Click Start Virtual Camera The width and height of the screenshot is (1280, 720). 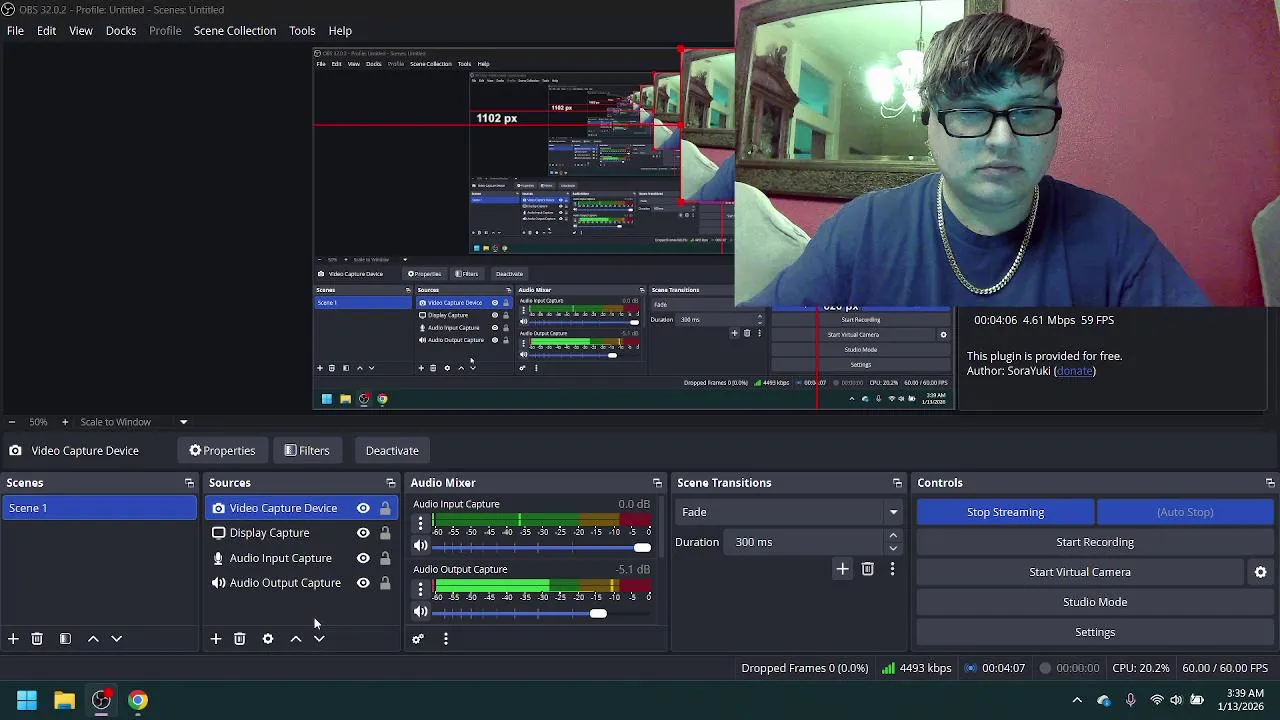tap(1080, 572)
